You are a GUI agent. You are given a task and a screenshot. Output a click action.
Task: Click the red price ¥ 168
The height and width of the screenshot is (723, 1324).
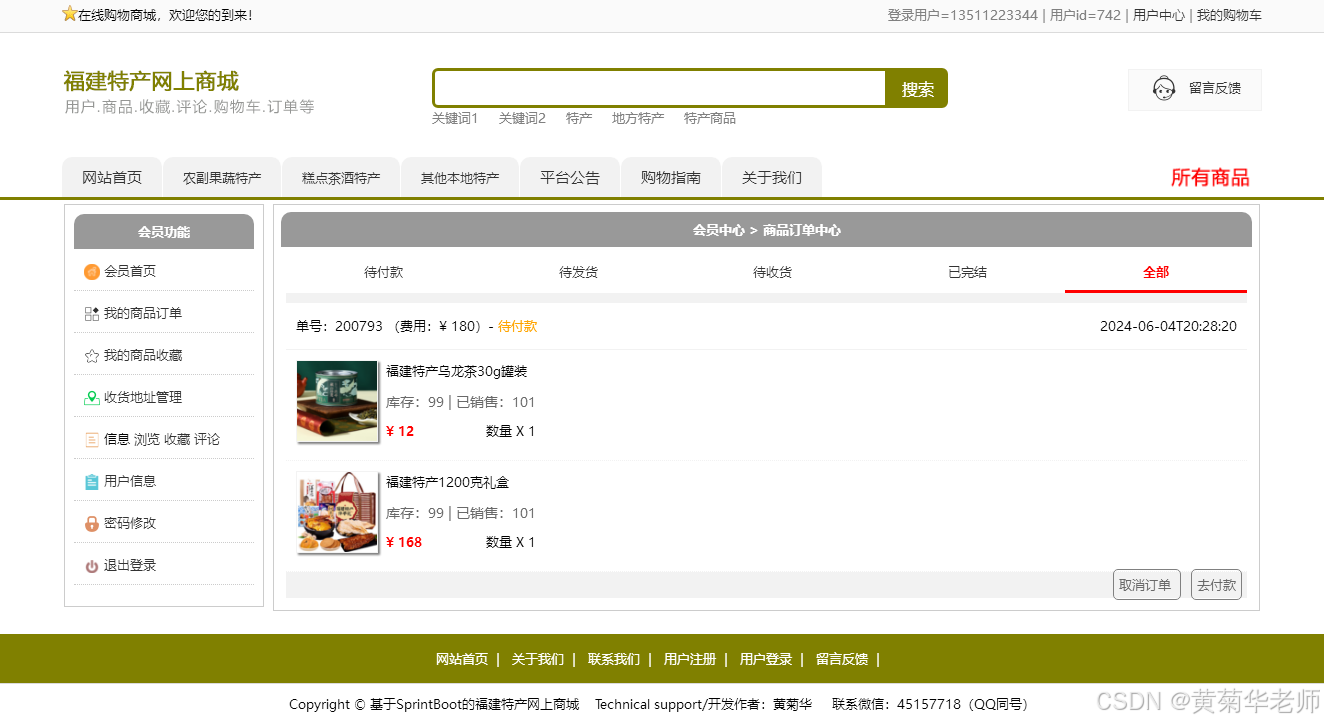404,543
